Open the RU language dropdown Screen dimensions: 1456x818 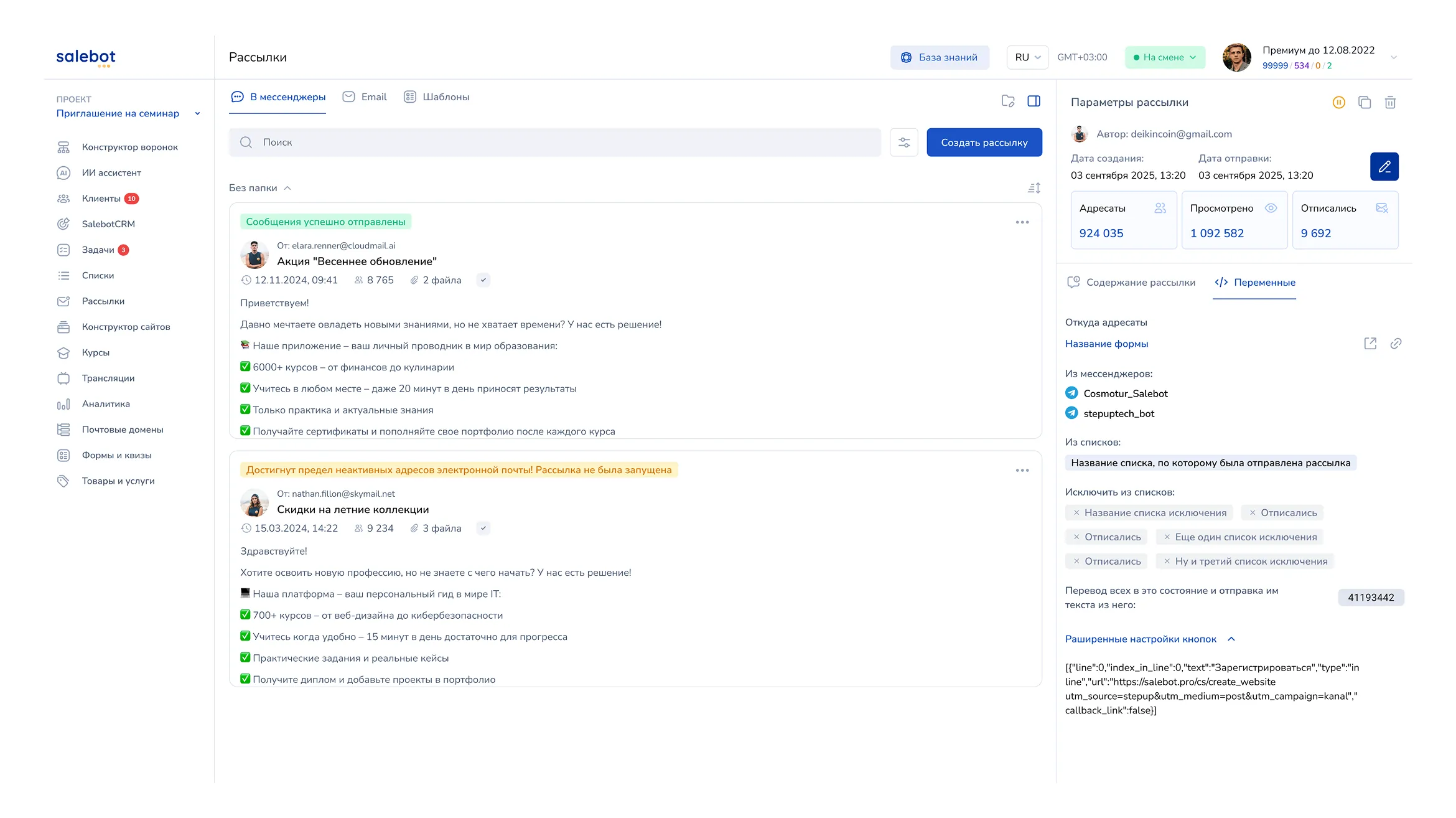(x=1027, y=57)
